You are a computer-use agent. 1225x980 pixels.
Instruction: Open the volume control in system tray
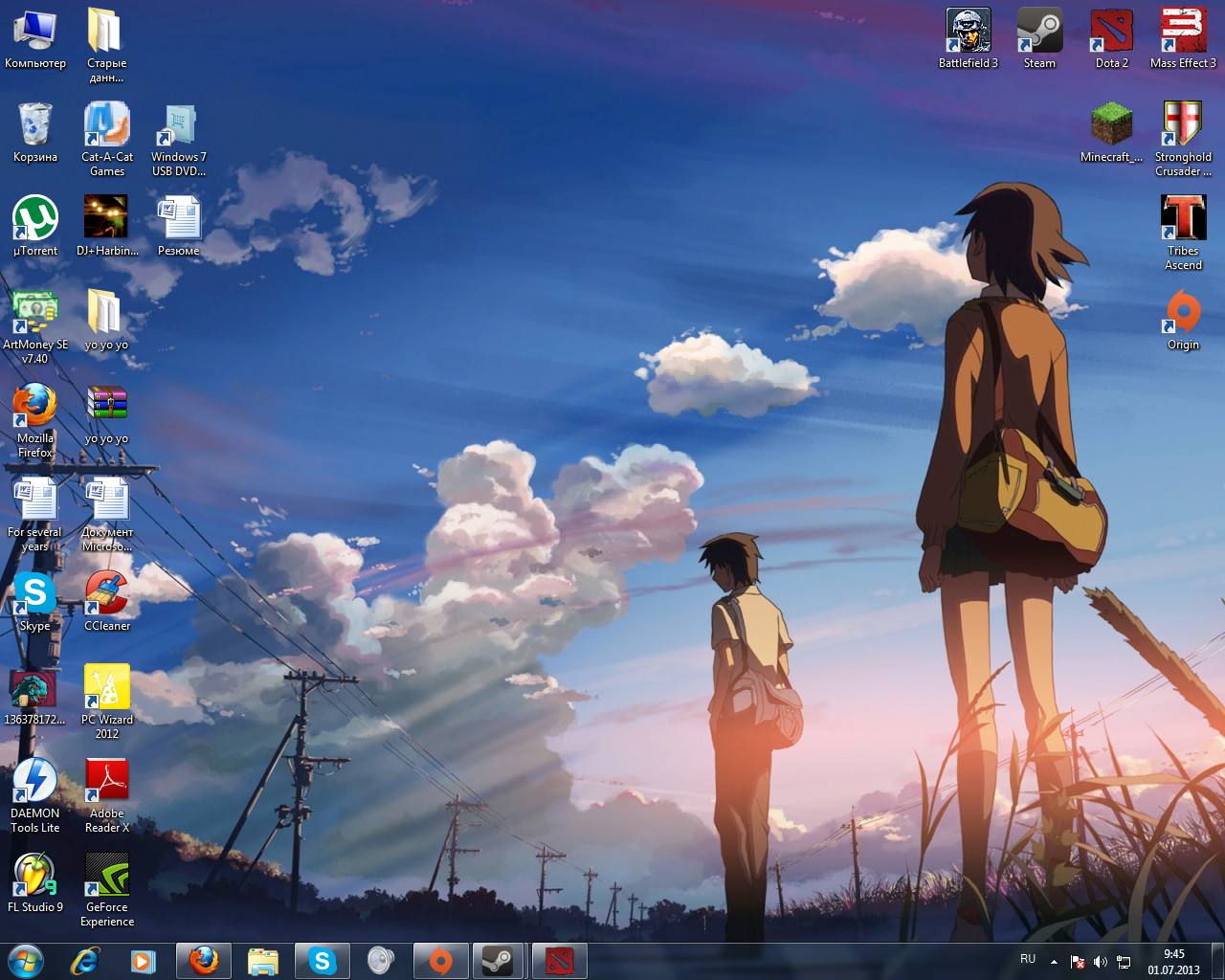tap(1101, 962)
